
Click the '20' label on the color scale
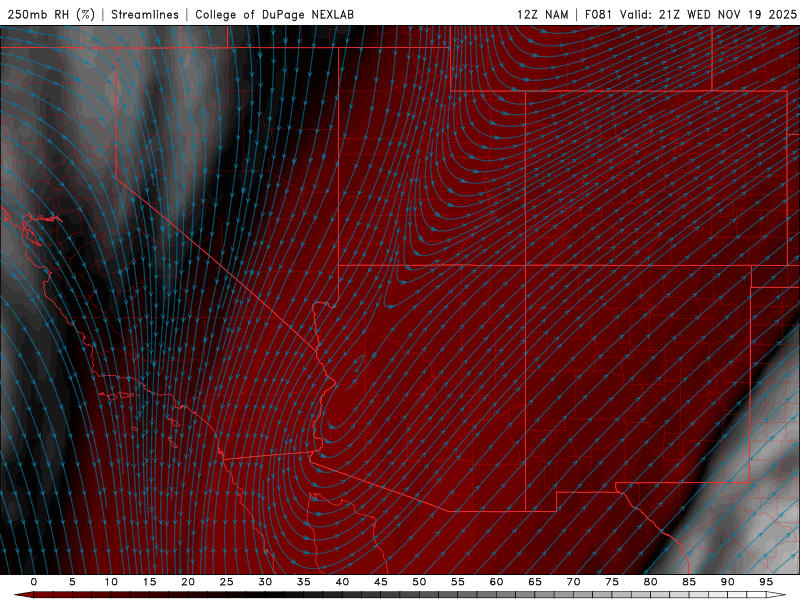188,582
